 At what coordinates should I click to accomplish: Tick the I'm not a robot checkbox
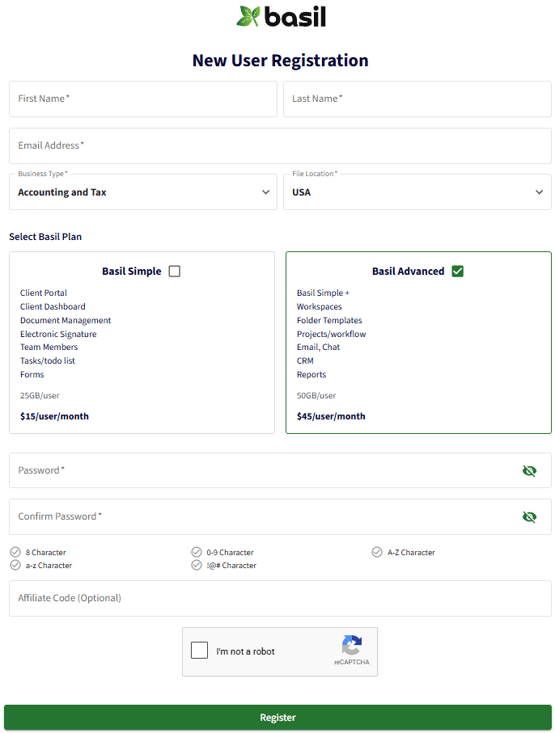pyautogui.click(x=199, y=650)
